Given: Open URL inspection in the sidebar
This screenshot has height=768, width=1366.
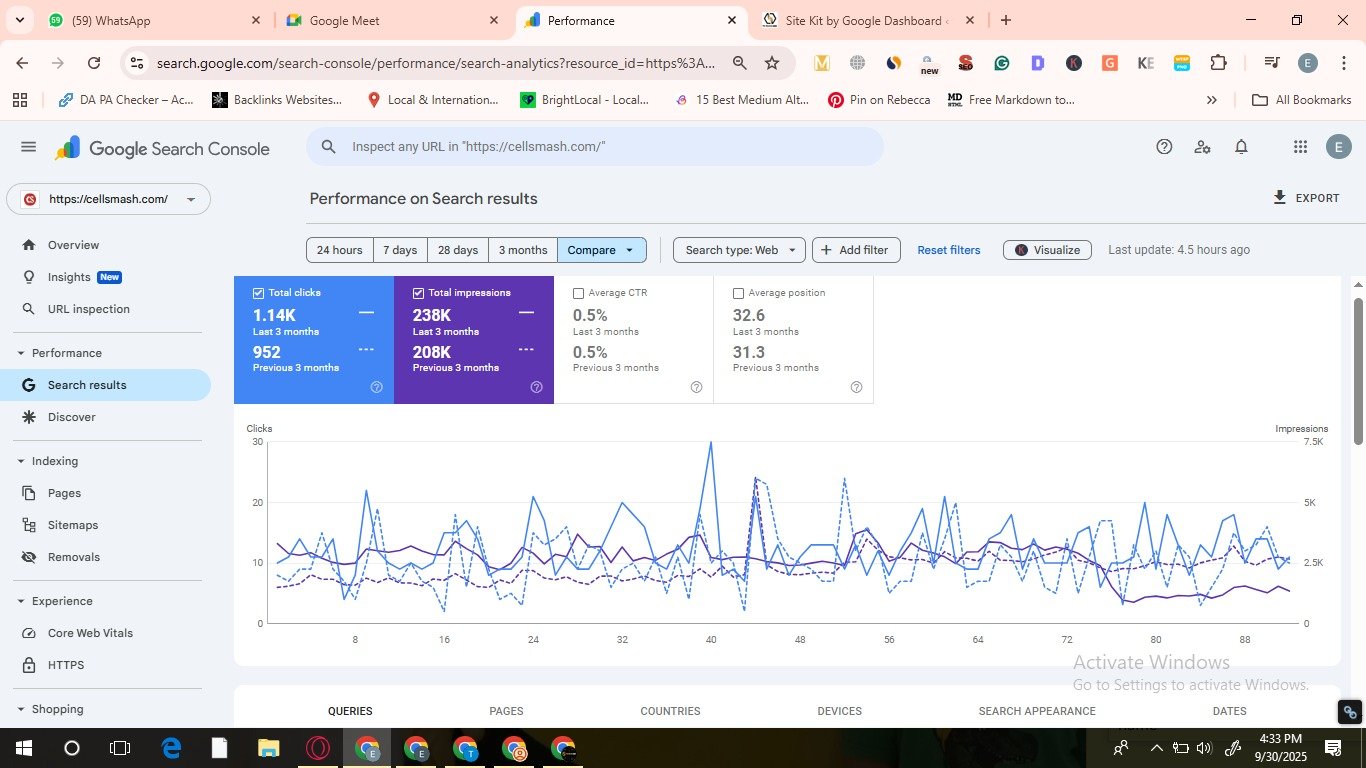Looking at the screenshot, I should [x=88, y=309].
